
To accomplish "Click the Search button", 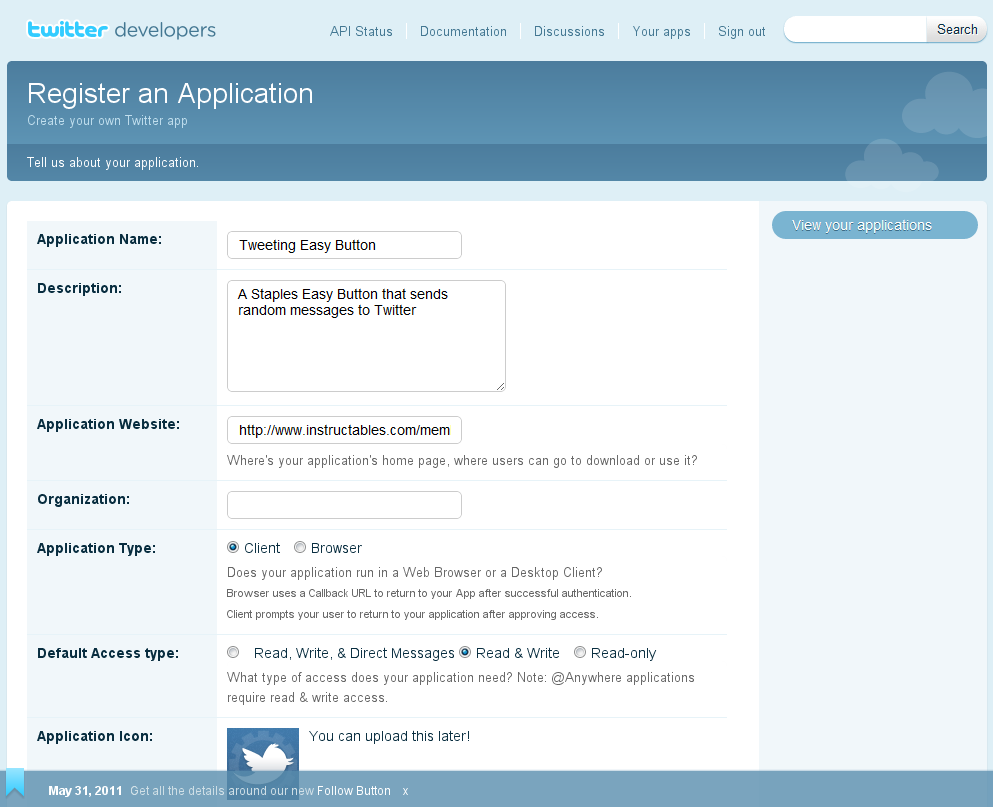I will click(x=956, y=30).
